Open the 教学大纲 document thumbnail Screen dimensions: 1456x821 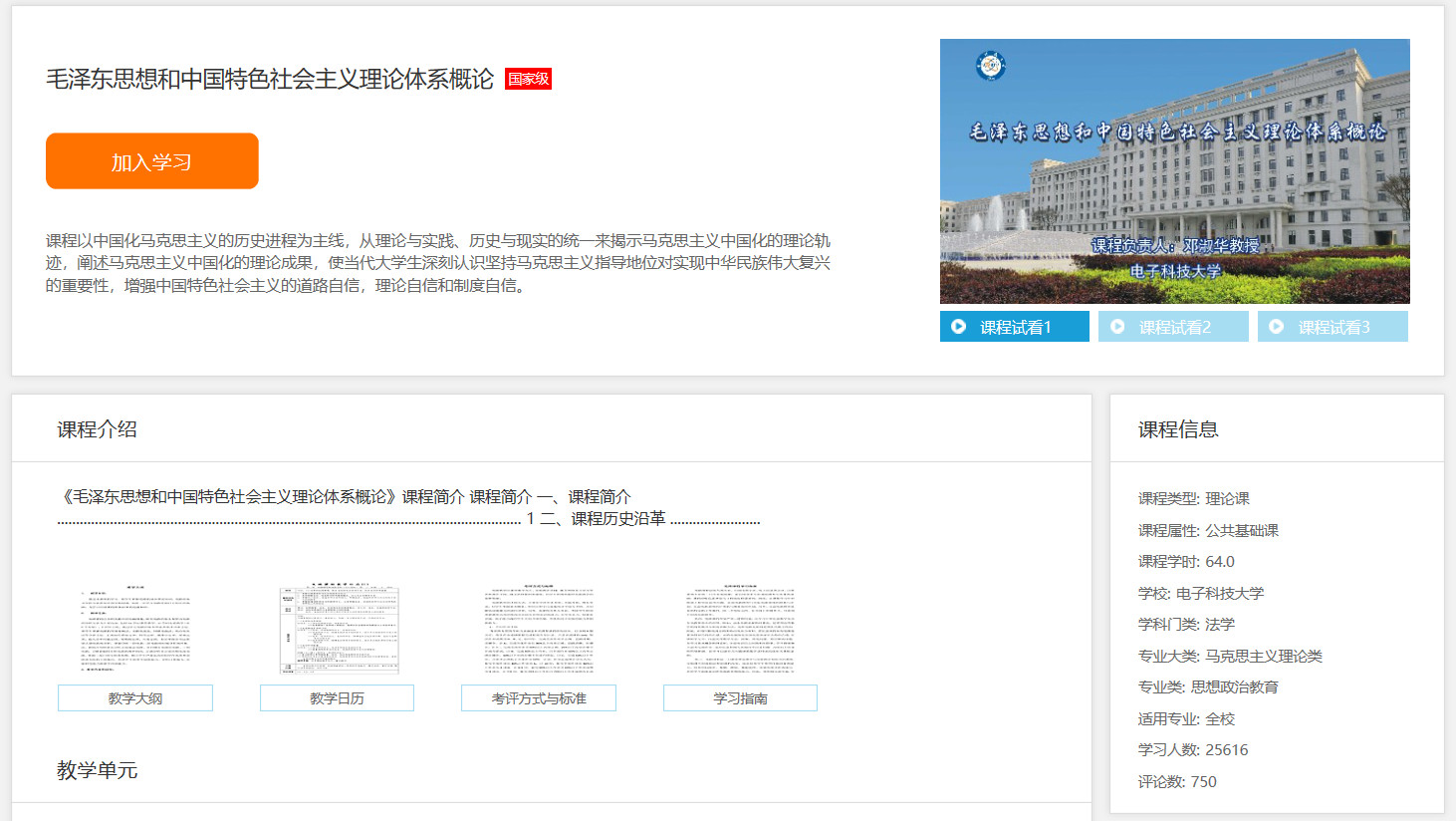pyautogui.click(x=135, y=630)
